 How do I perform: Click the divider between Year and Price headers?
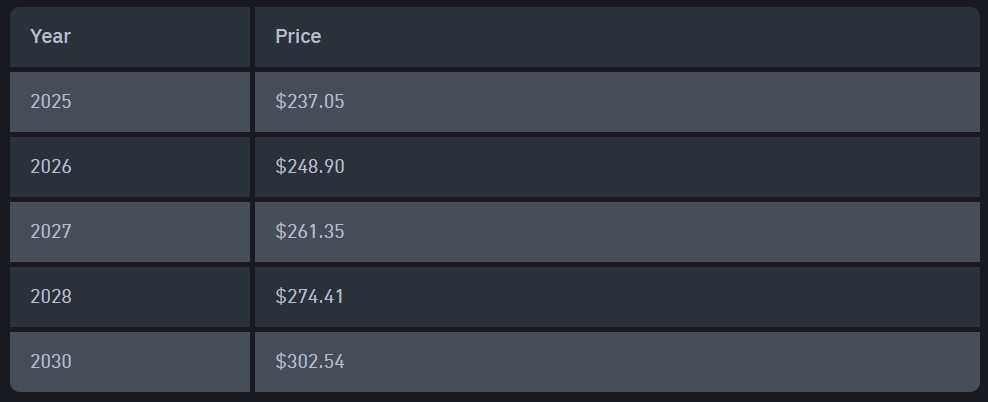(x=252, y=37)
